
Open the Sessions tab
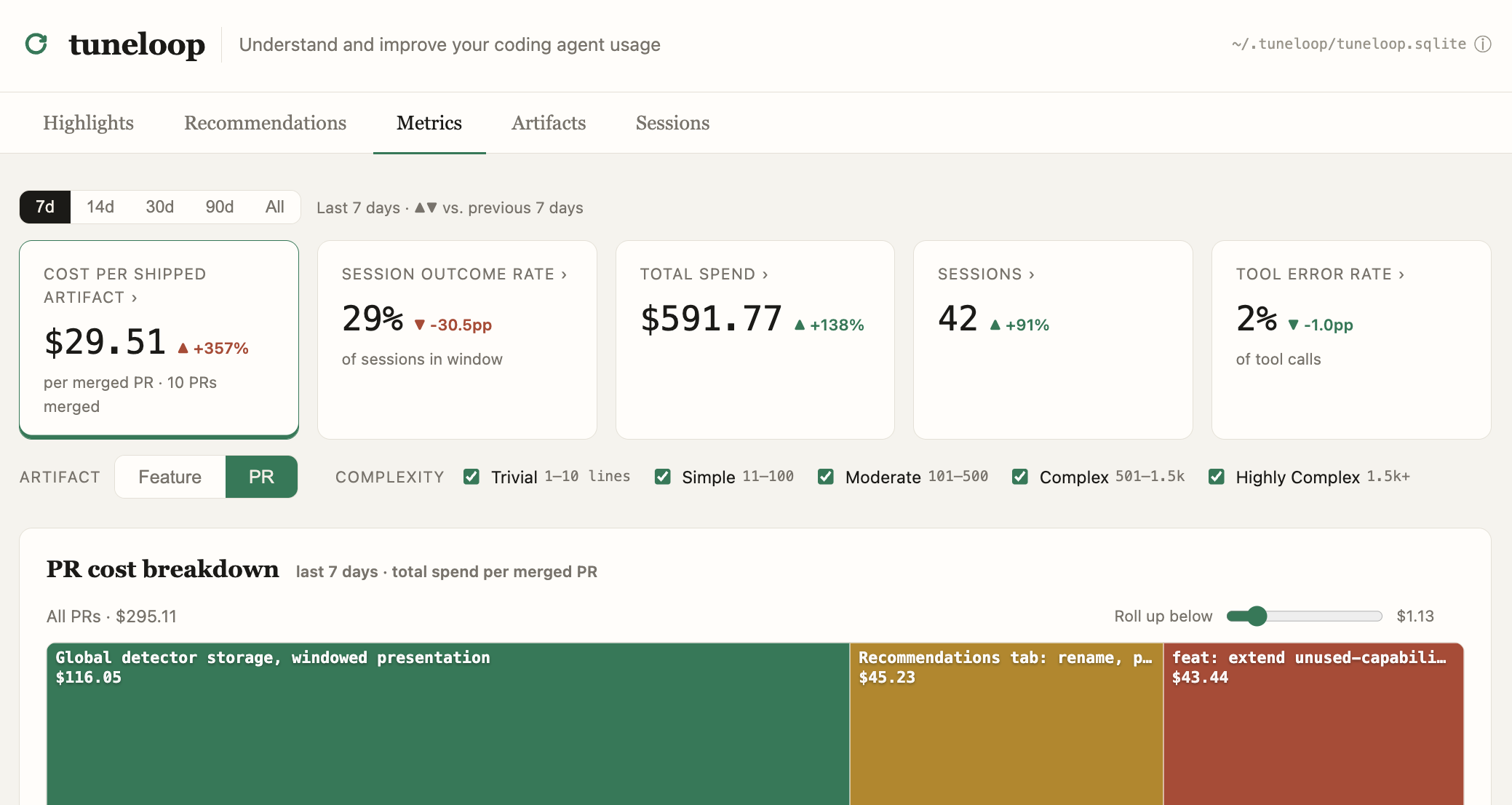pos(672,123)
